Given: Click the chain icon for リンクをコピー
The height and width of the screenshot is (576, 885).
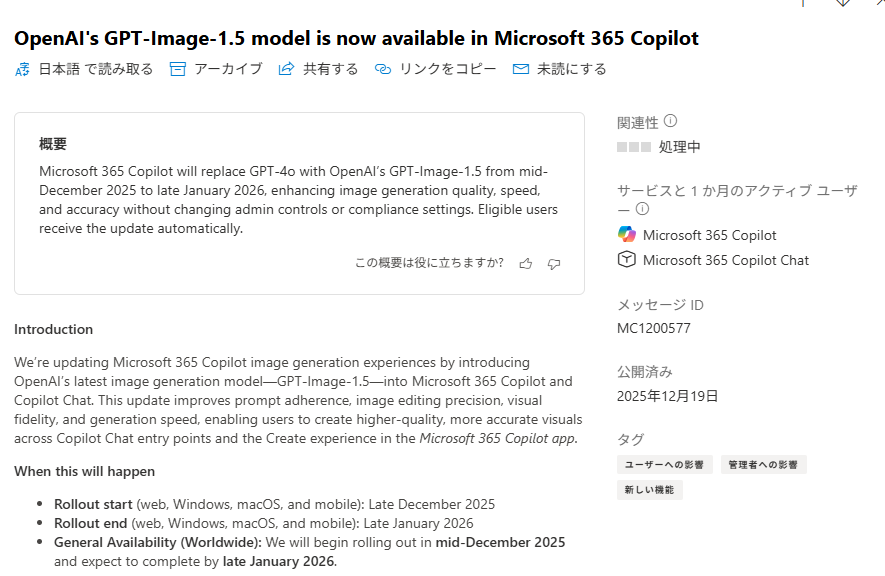Looking at the screenshot, I should (x=382, y=69).
